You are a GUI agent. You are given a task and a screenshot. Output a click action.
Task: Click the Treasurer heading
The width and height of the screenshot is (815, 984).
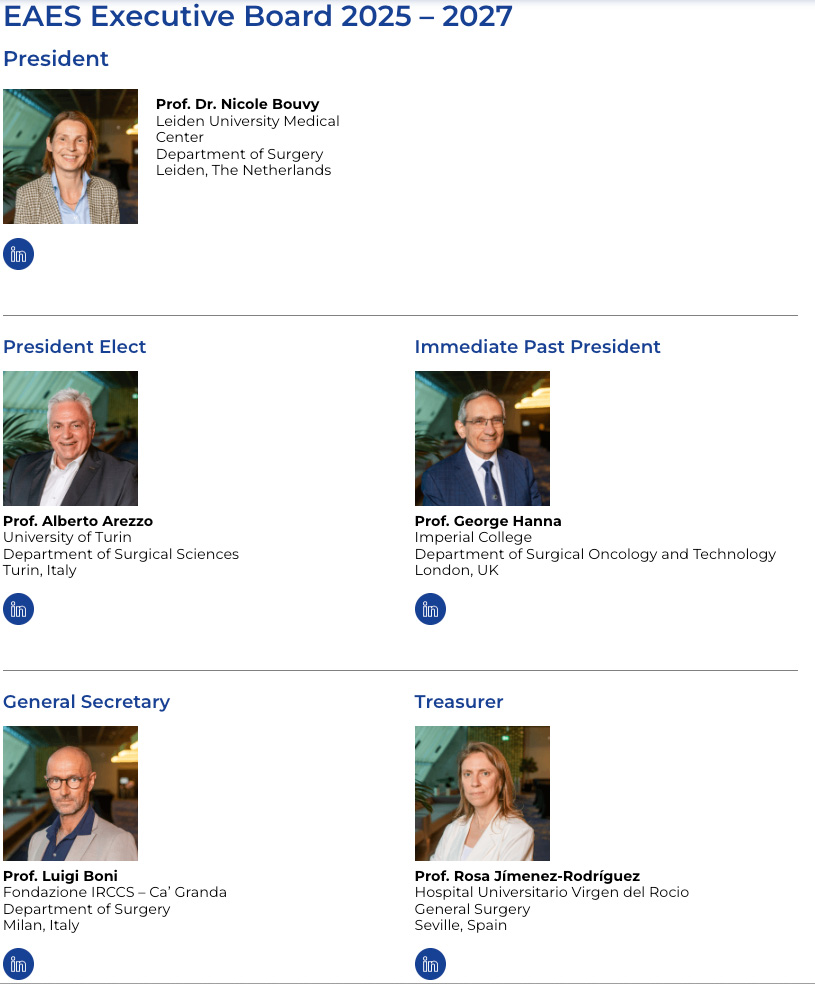point(459,702)
